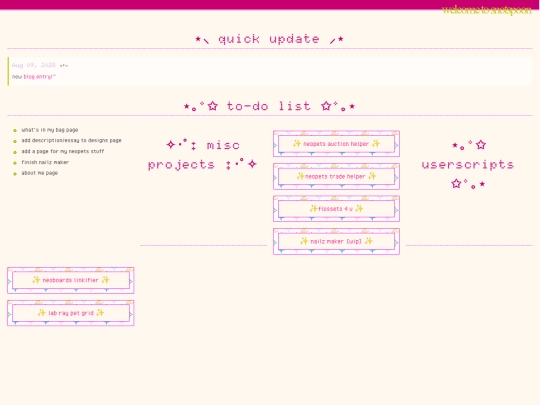Open the flossets 4 u button
The width and height of the screenshot is (540, 405).
(x=336, y=209)
